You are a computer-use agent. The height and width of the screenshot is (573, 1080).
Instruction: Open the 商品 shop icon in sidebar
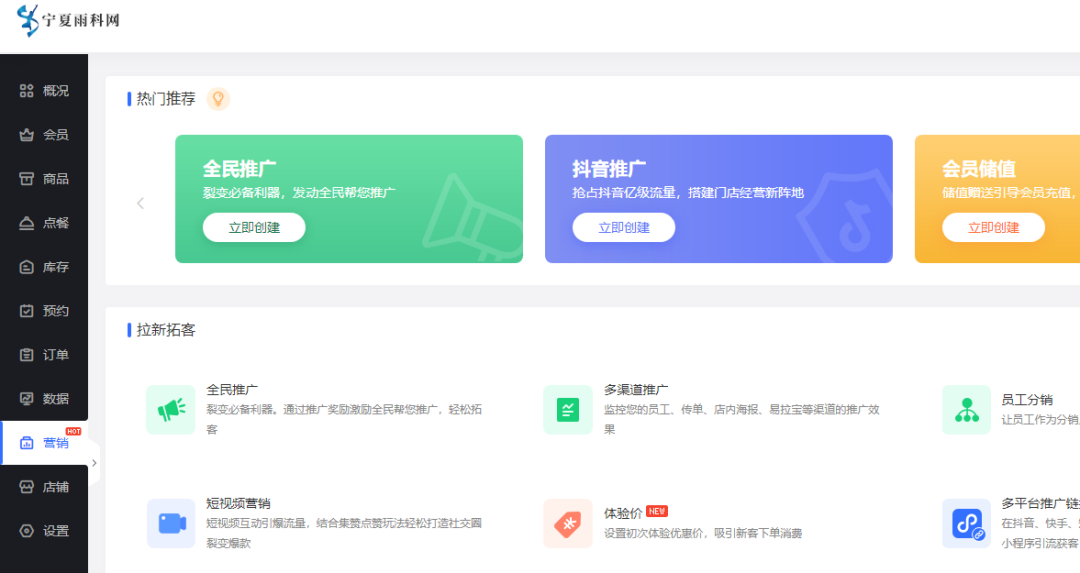[x=26, y=179]
